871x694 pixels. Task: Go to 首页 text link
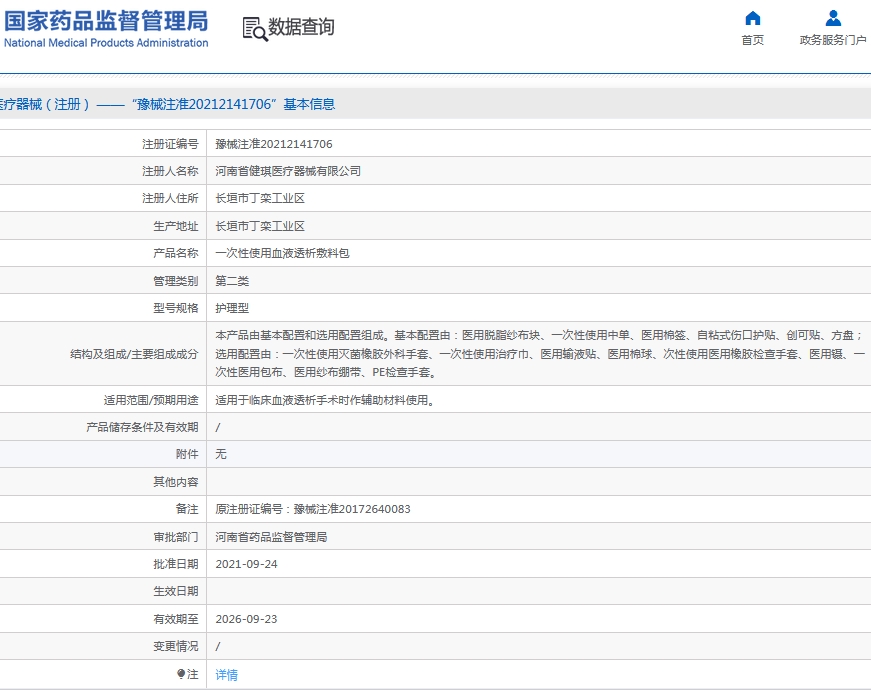pyautogui.click(x=752, y=40)
